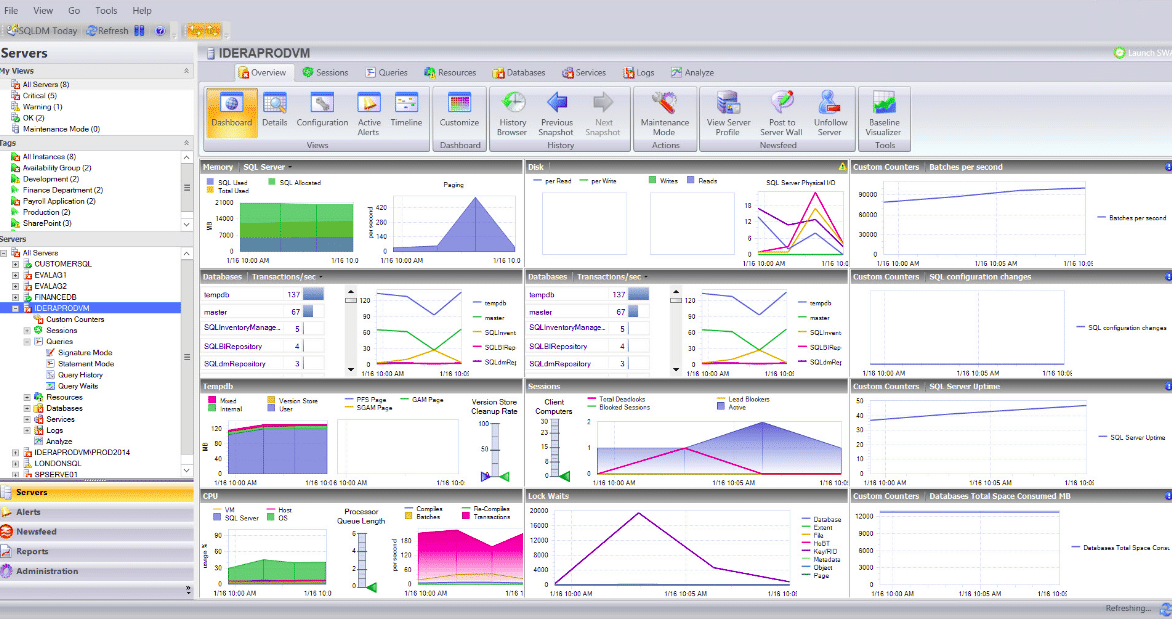Open the View menu
Screen dimensions: 1172x619
43,10
